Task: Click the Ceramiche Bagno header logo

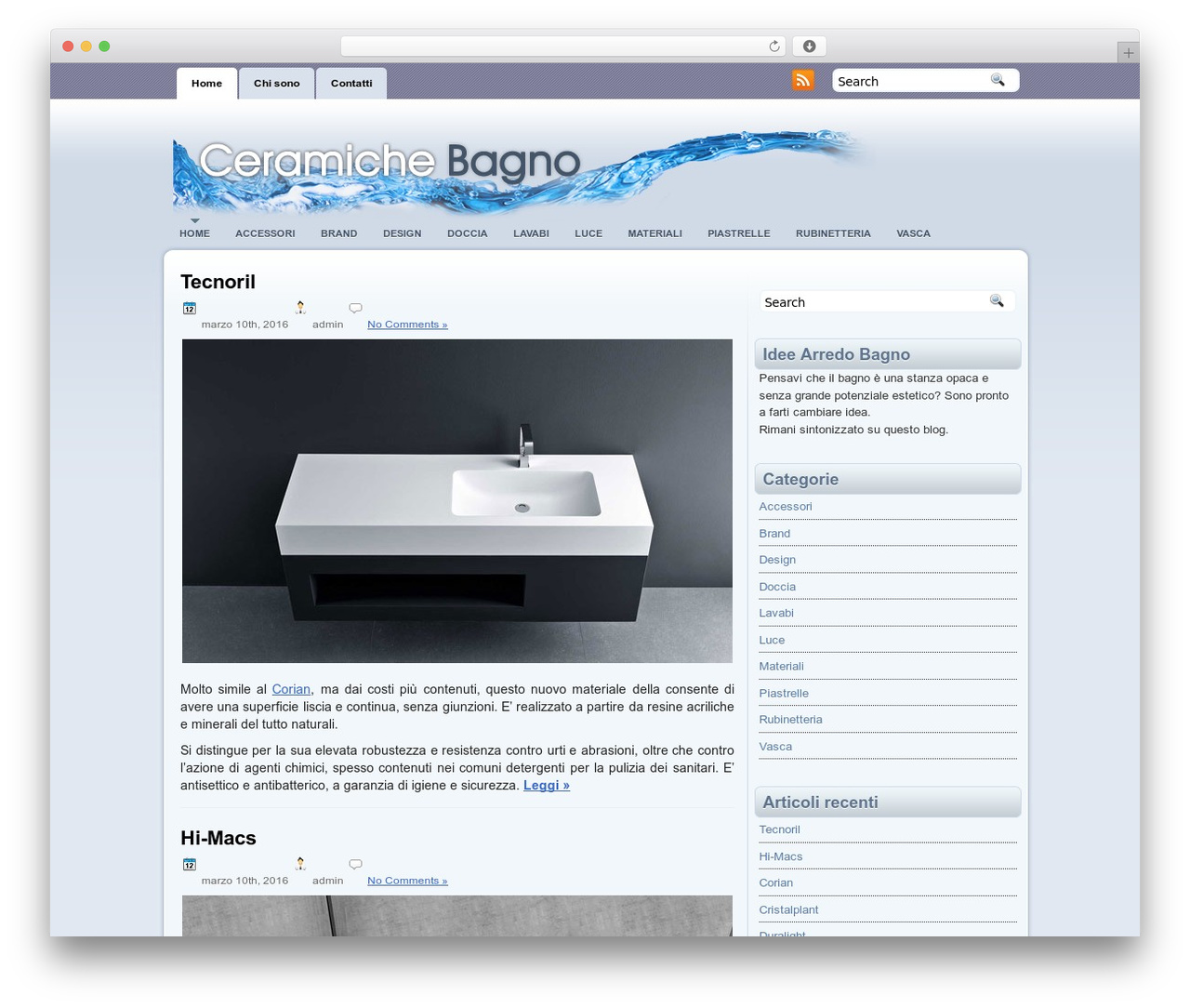Action: pos(389,162)
